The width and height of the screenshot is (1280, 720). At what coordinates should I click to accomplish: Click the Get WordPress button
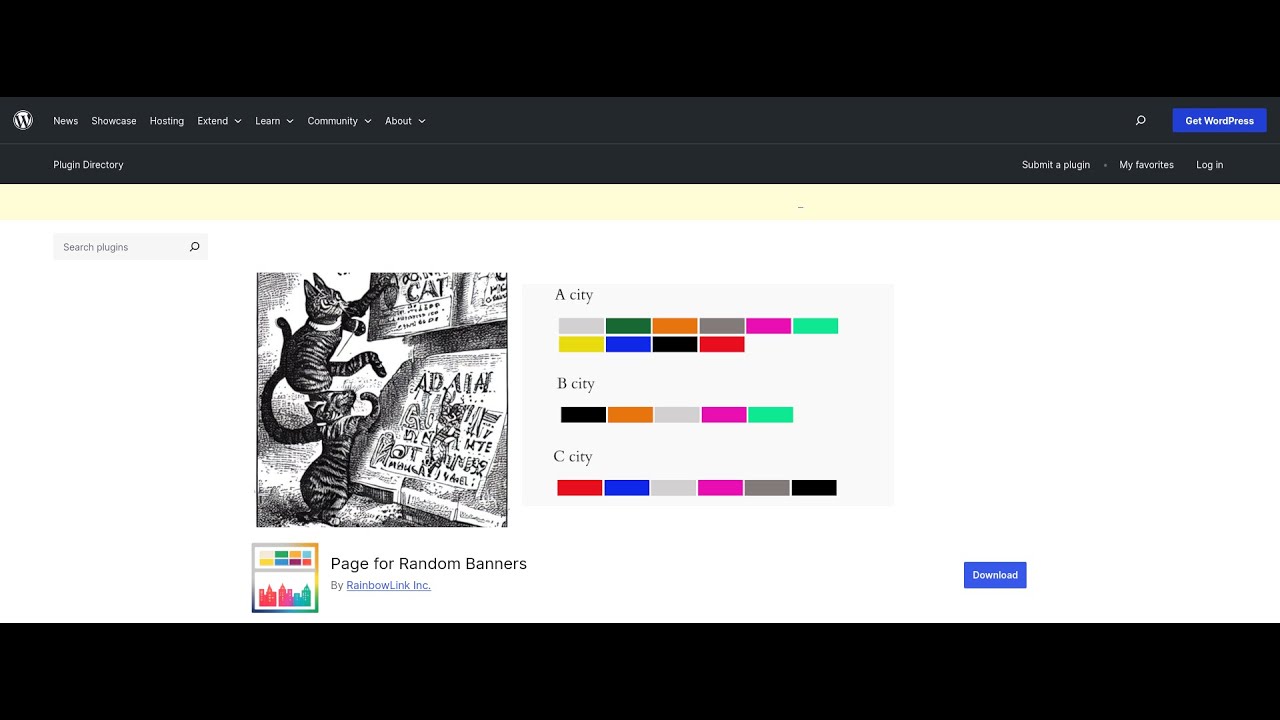[1219, 121]
